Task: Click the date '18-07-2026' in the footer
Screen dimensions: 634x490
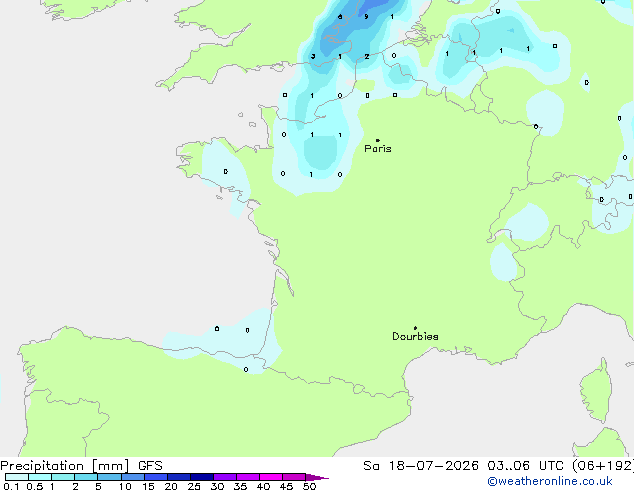Action: [x=433, y=466]
